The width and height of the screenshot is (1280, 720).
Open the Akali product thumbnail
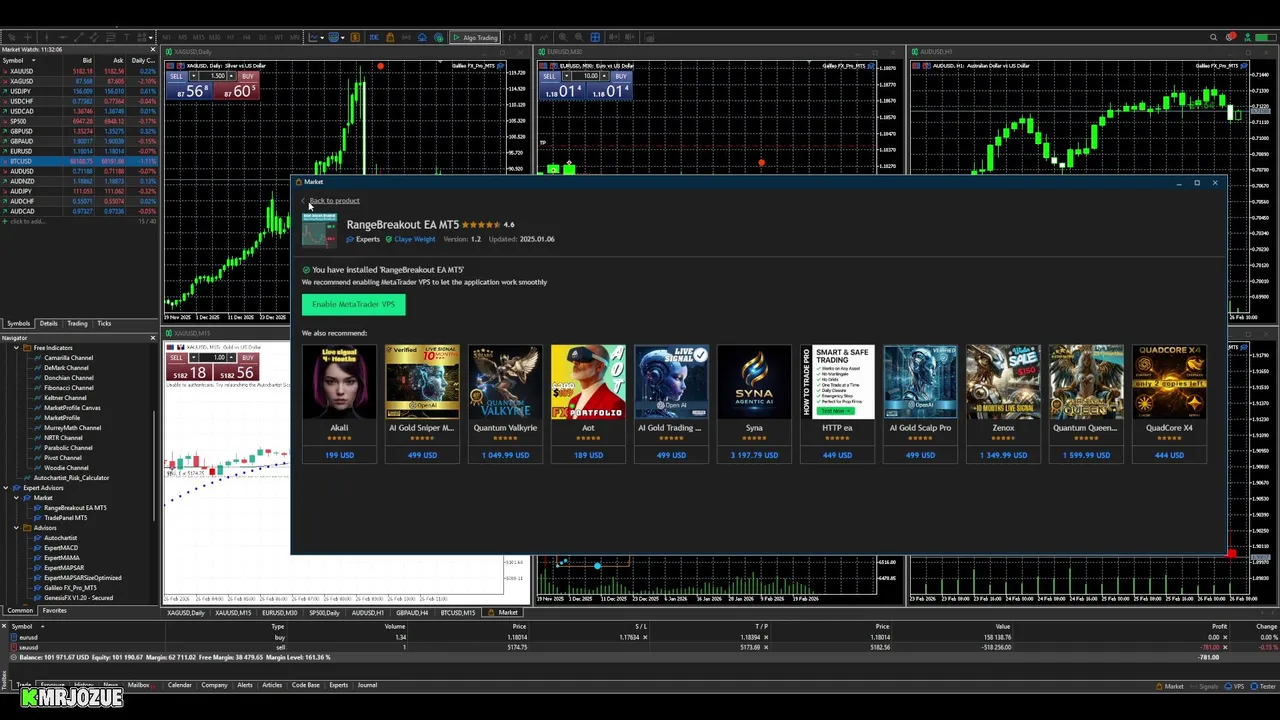(x=339, y=382)
